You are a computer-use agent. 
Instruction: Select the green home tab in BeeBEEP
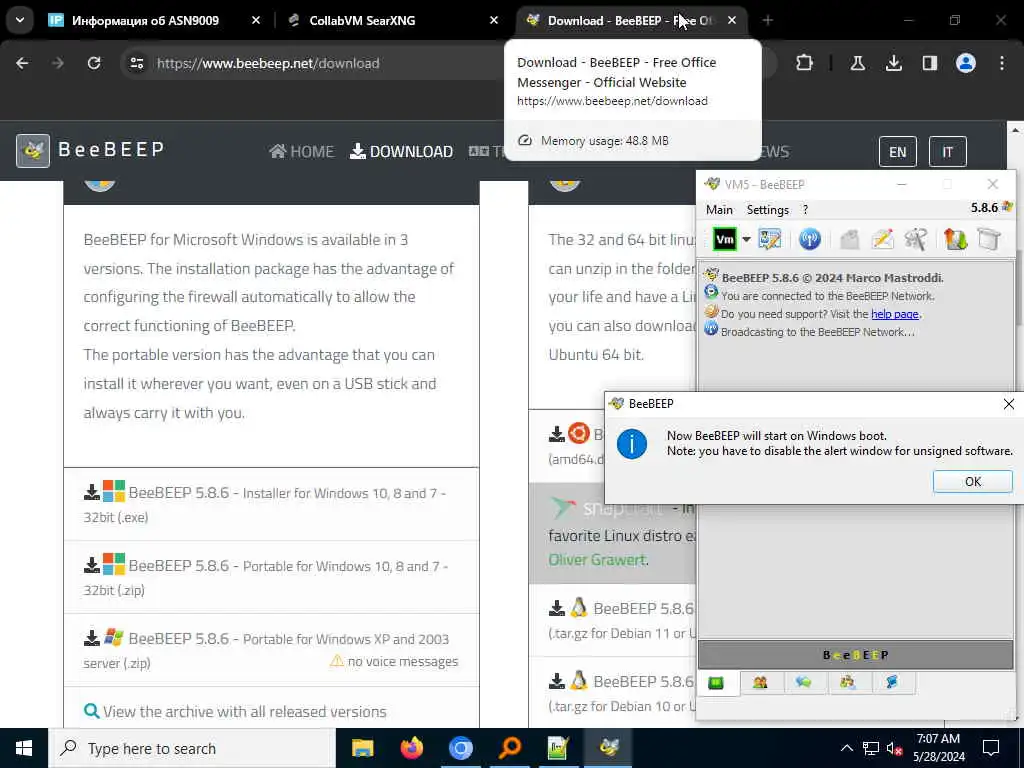click(x=716, y=682)
